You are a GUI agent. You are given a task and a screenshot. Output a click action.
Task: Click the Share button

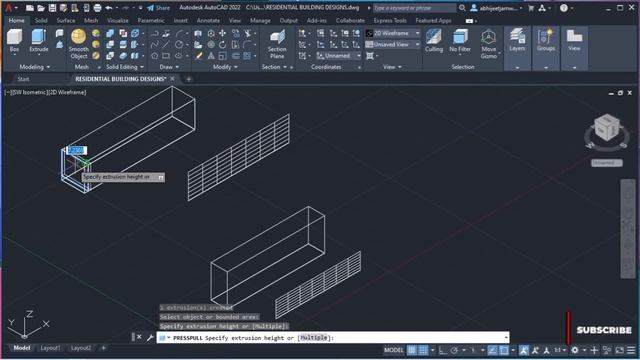[158, 8]
